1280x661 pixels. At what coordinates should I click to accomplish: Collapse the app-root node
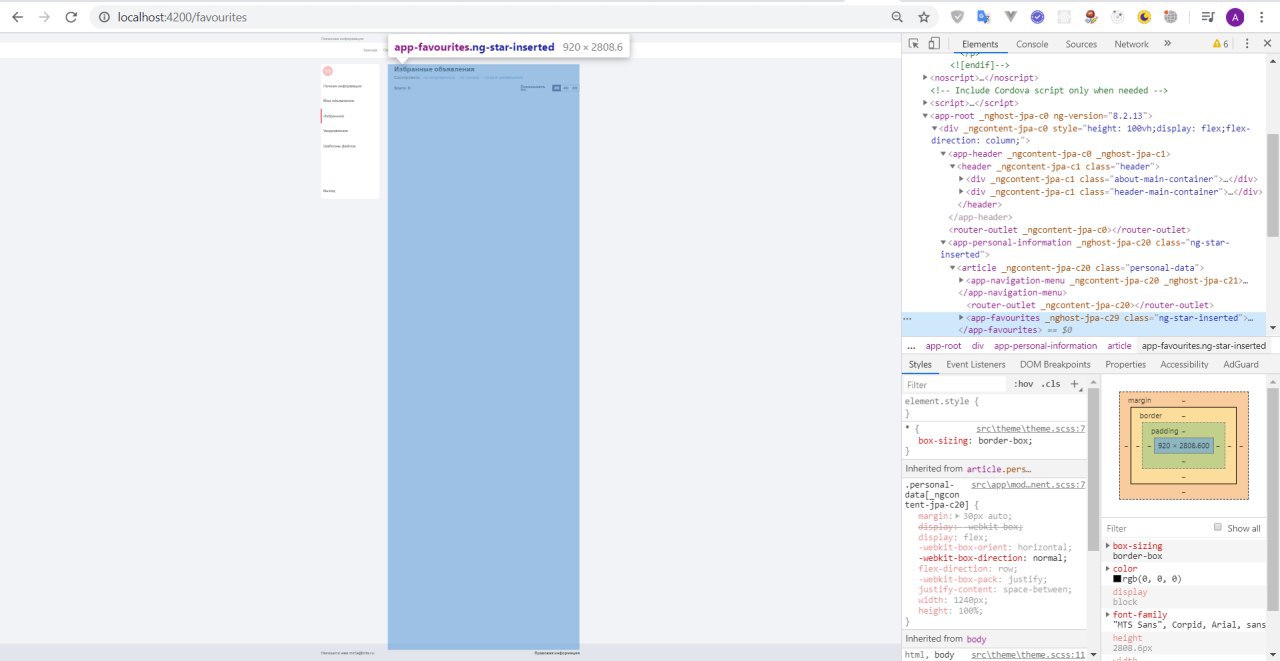point(925,115)
